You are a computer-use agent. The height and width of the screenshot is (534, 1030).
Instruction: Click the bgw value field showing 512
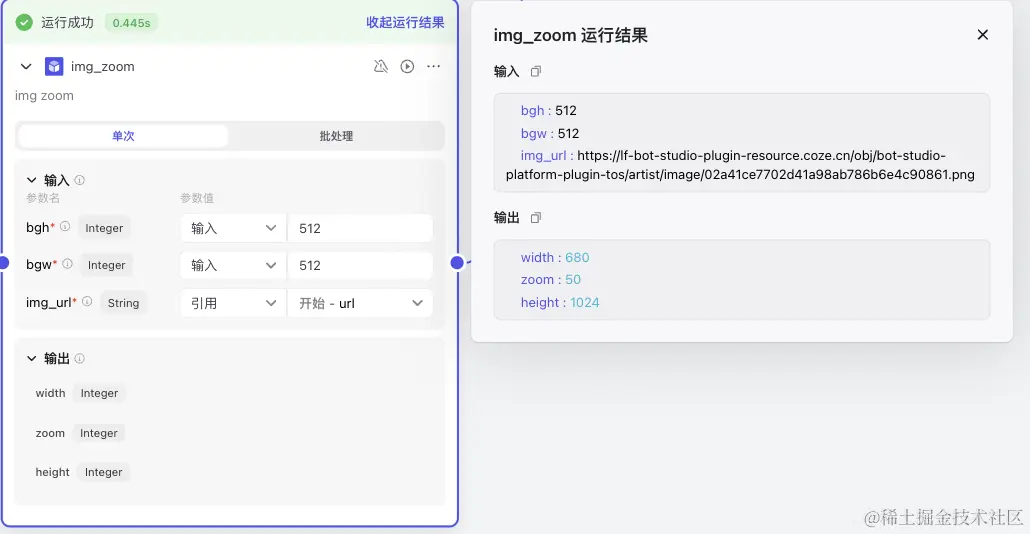360,265
